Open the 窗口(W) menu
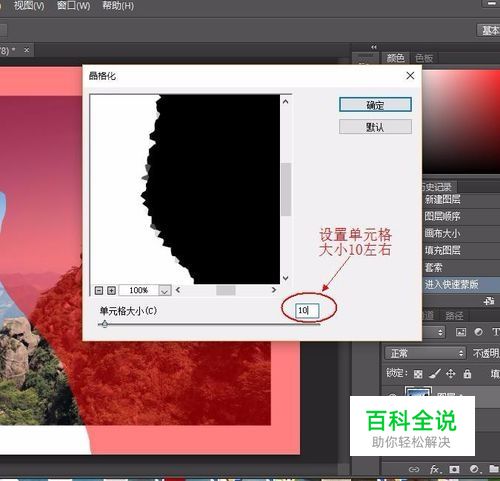 click(x=73, y=6)
